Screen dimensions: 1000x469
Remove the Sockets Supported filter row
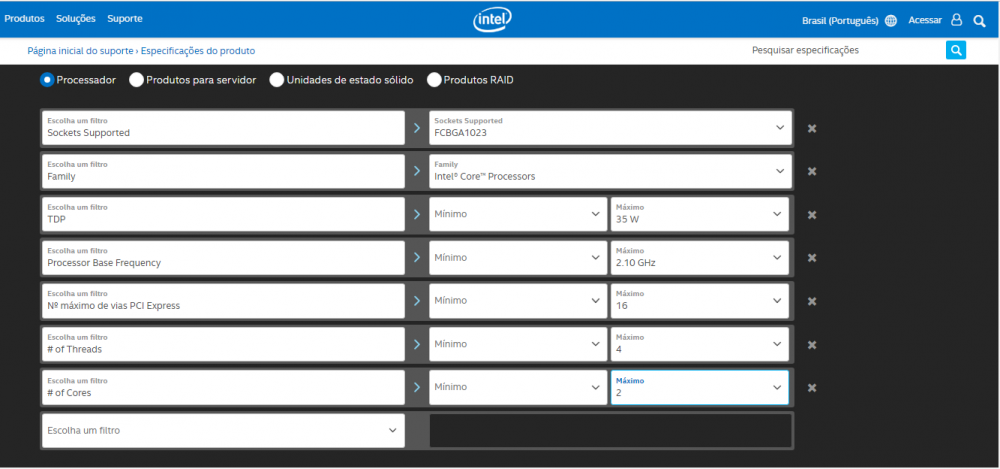(812, 128)
